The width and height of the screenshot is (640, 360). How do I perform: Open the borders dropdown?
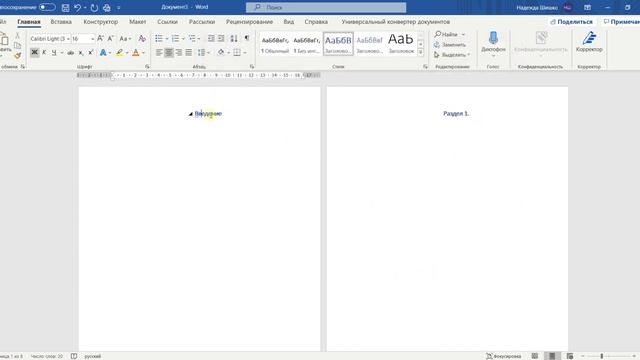pyautogui.click(x=245, y=53)
